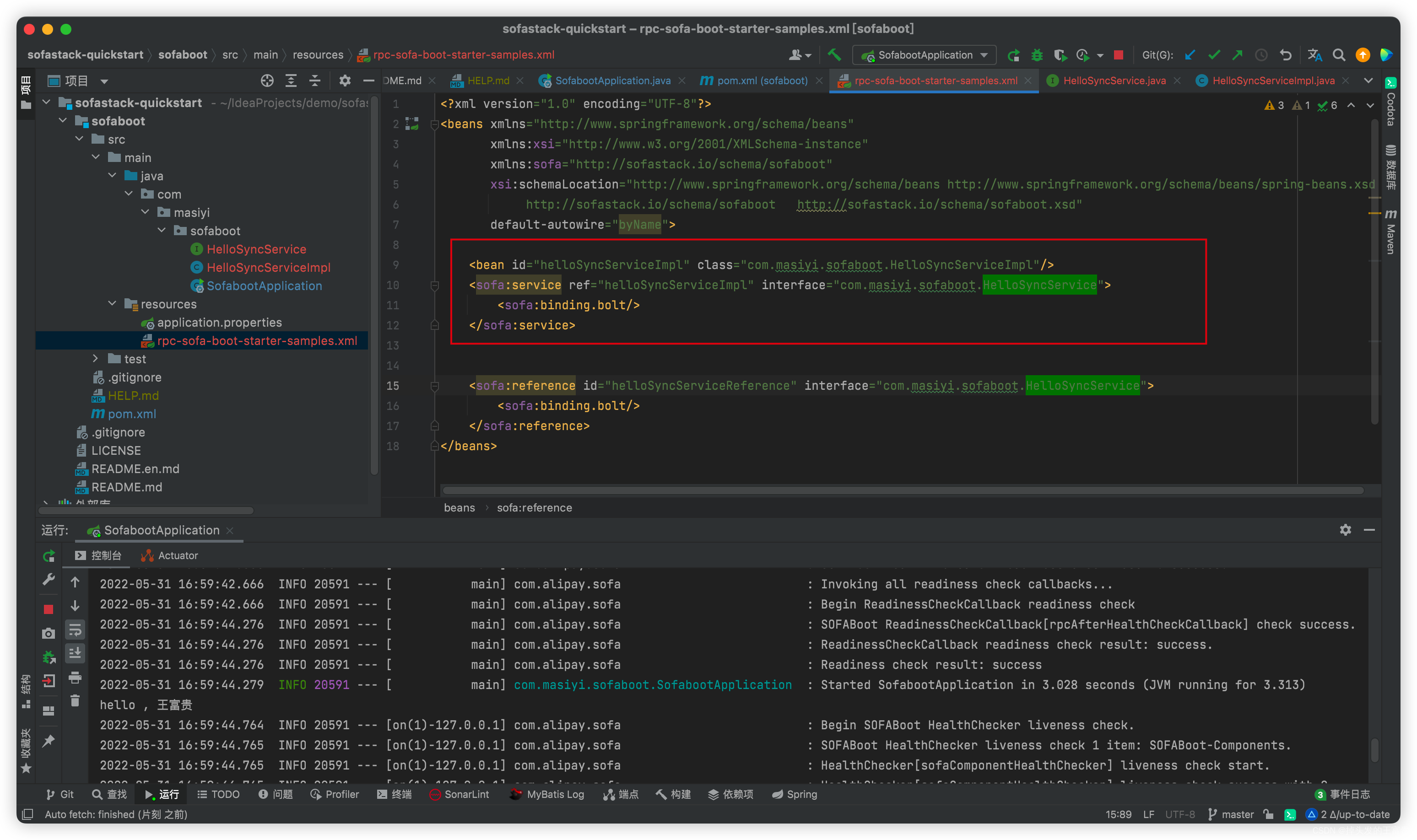Collapse the sofaboot module folder

[x=64, y=121]
